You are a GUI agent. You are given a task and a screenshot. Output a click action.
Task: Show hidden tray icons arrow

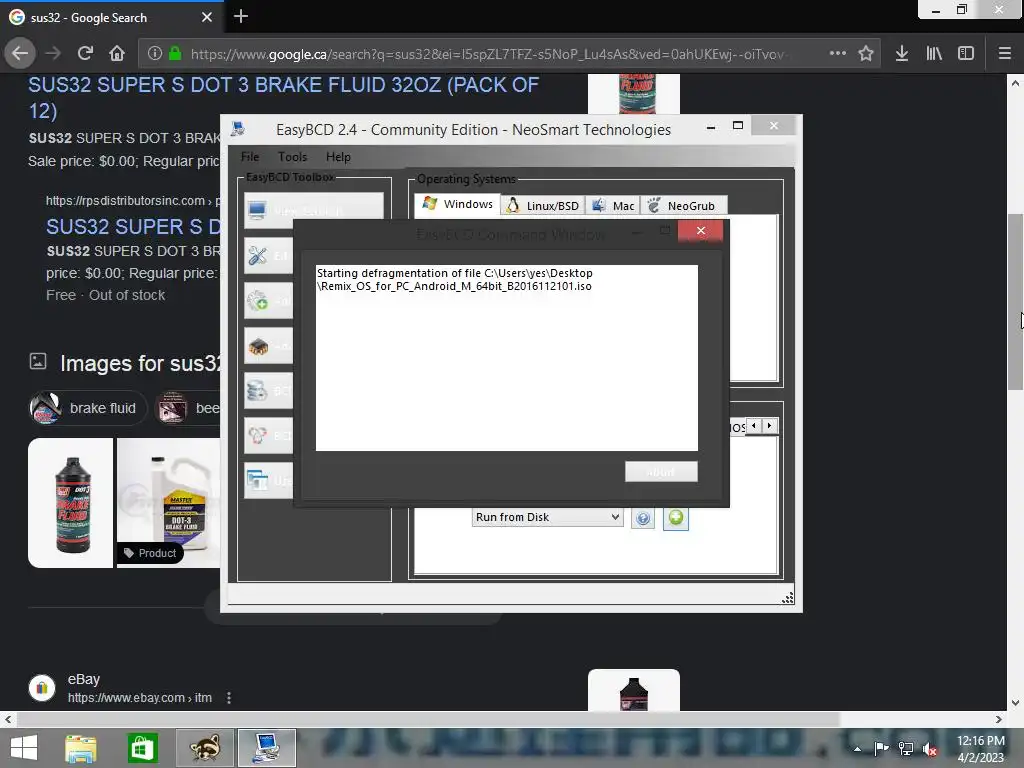click(857, 749)
